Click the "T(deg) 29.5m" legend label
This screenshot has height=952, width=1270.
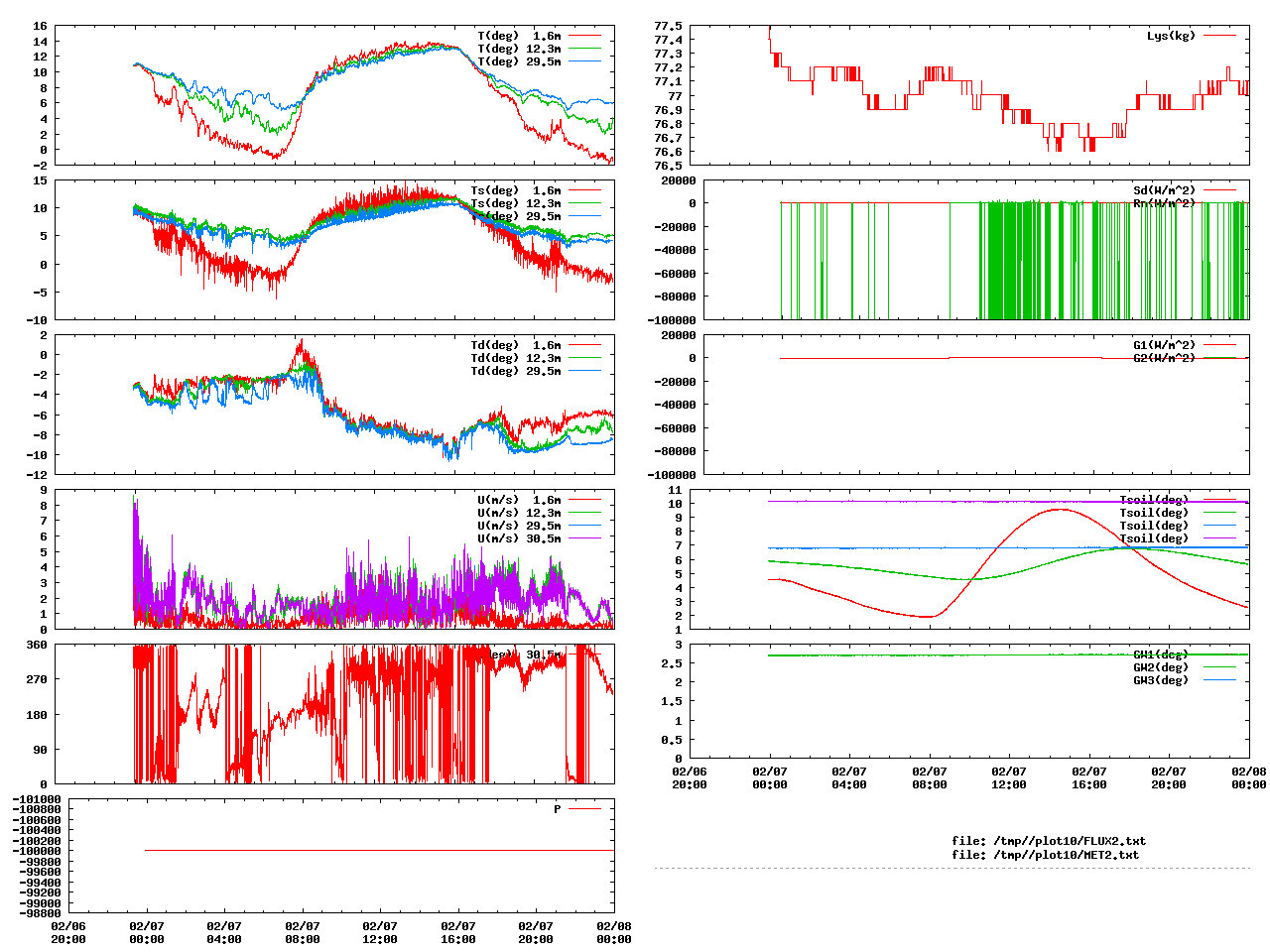click(519, 61)
